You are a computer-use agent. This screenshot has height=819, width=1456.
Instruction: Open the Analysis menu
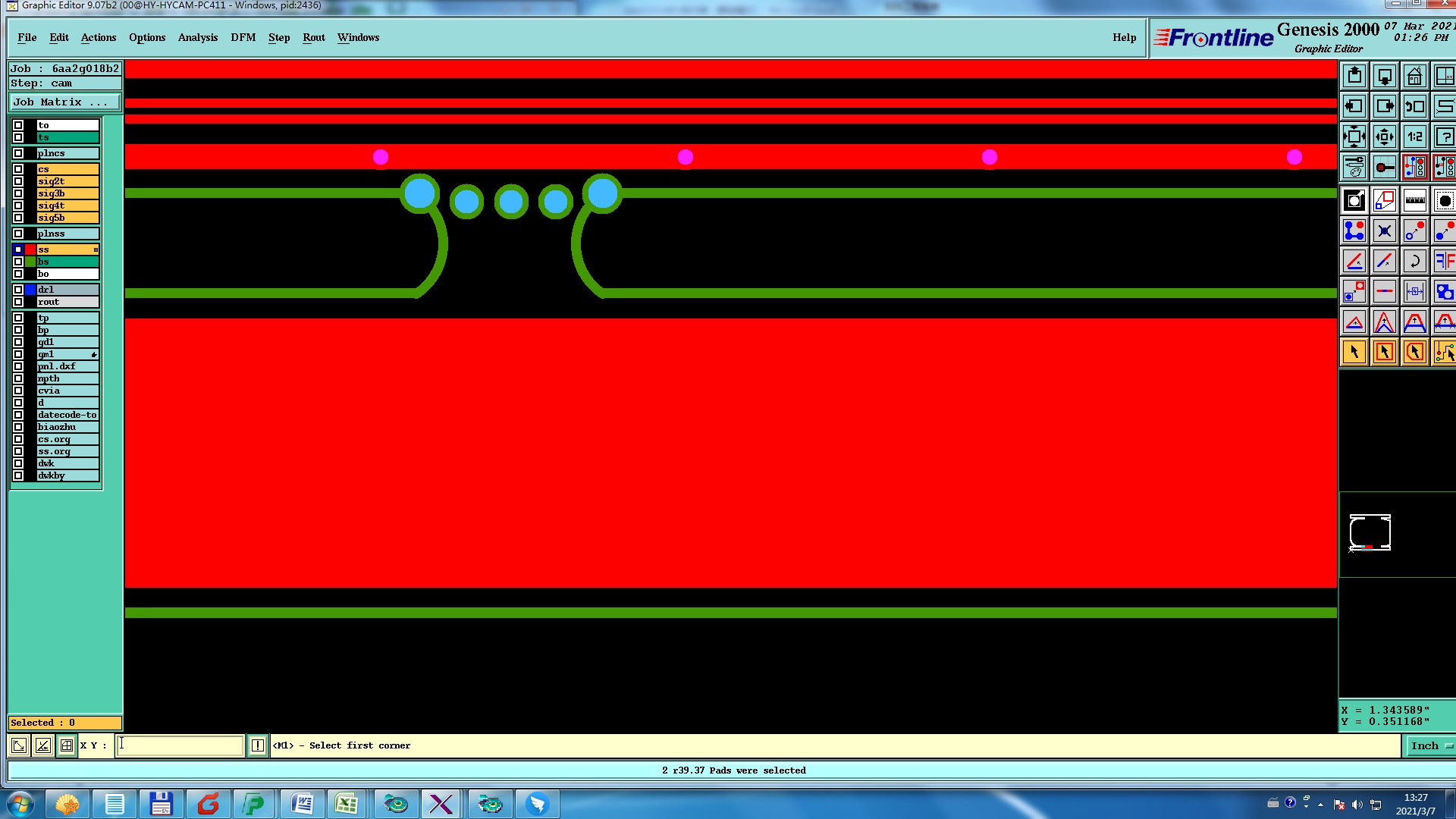pyautogui.click(x=198, y=37)
